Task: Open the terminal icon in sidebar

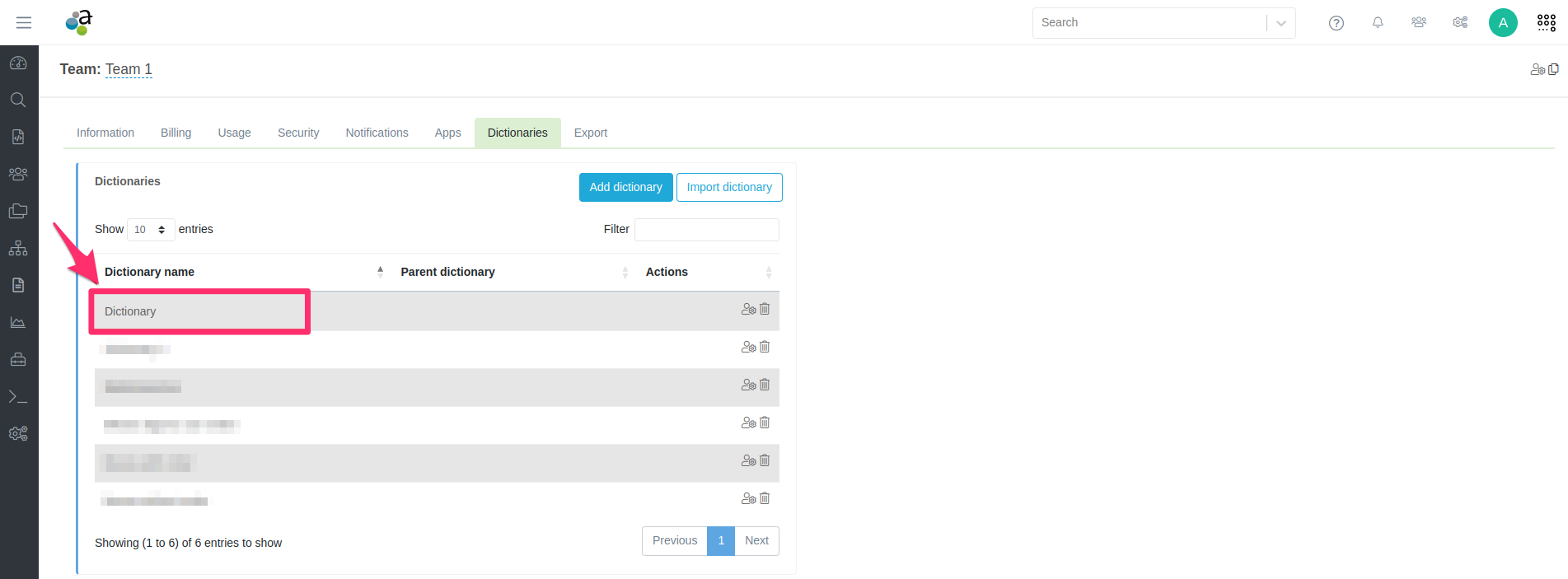Action: pos(18,397)
